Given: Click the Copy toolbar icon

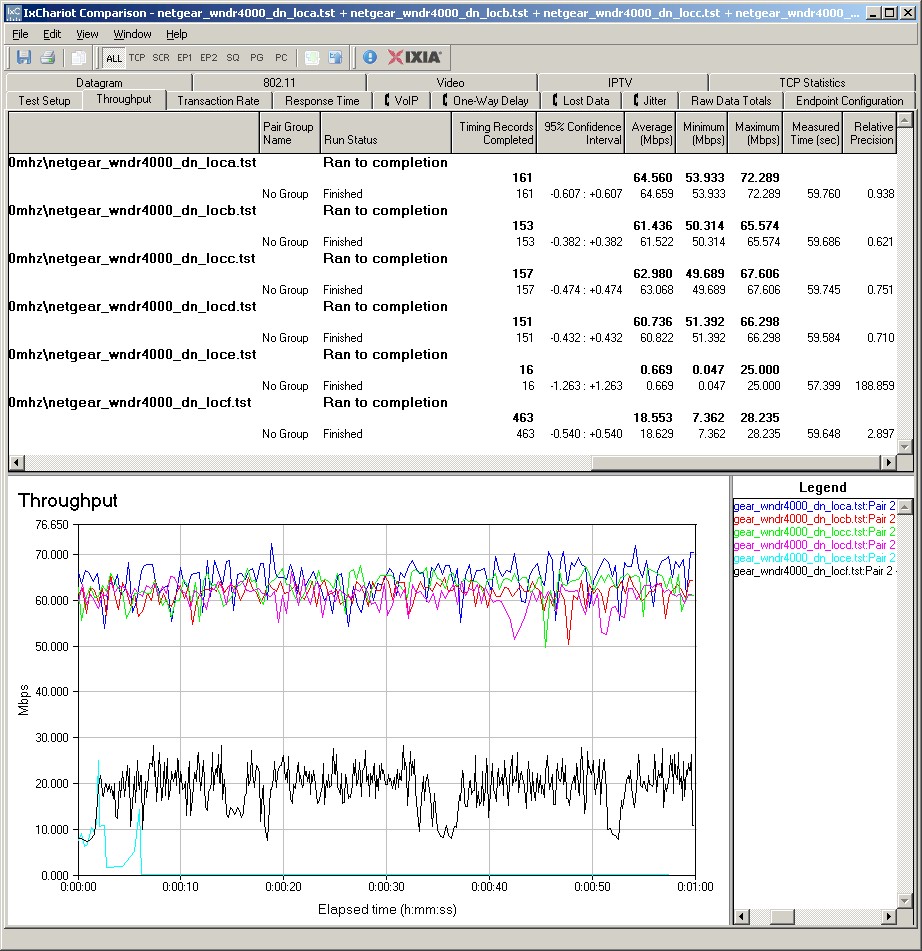Looking at the screenshot, I should (x=78, y=58).
